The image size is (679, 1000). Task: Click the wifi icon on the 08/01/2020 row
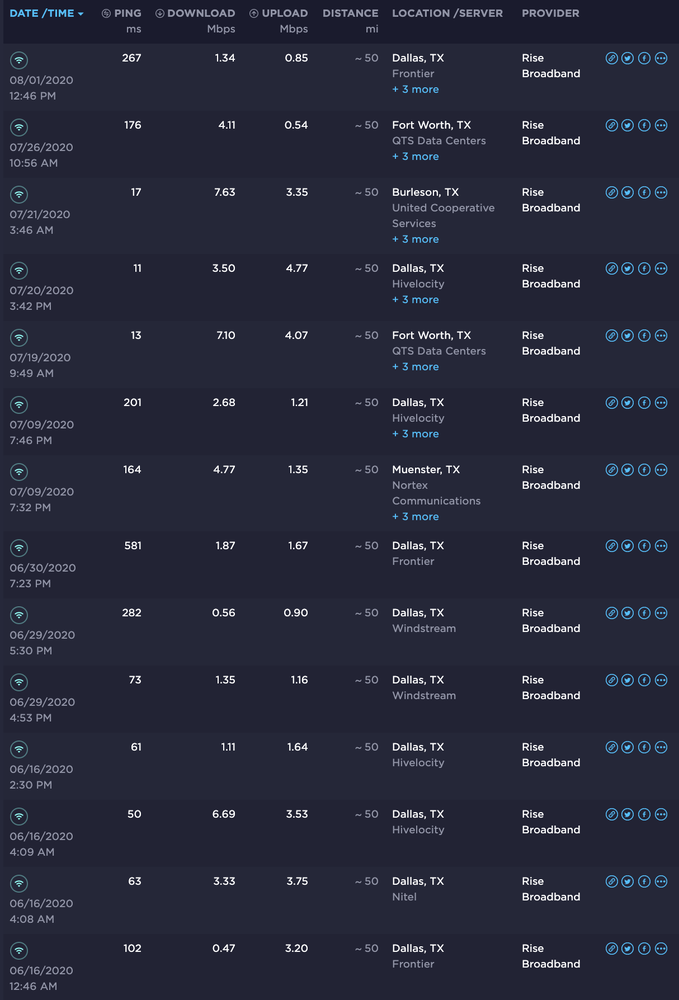pos(18,58)
